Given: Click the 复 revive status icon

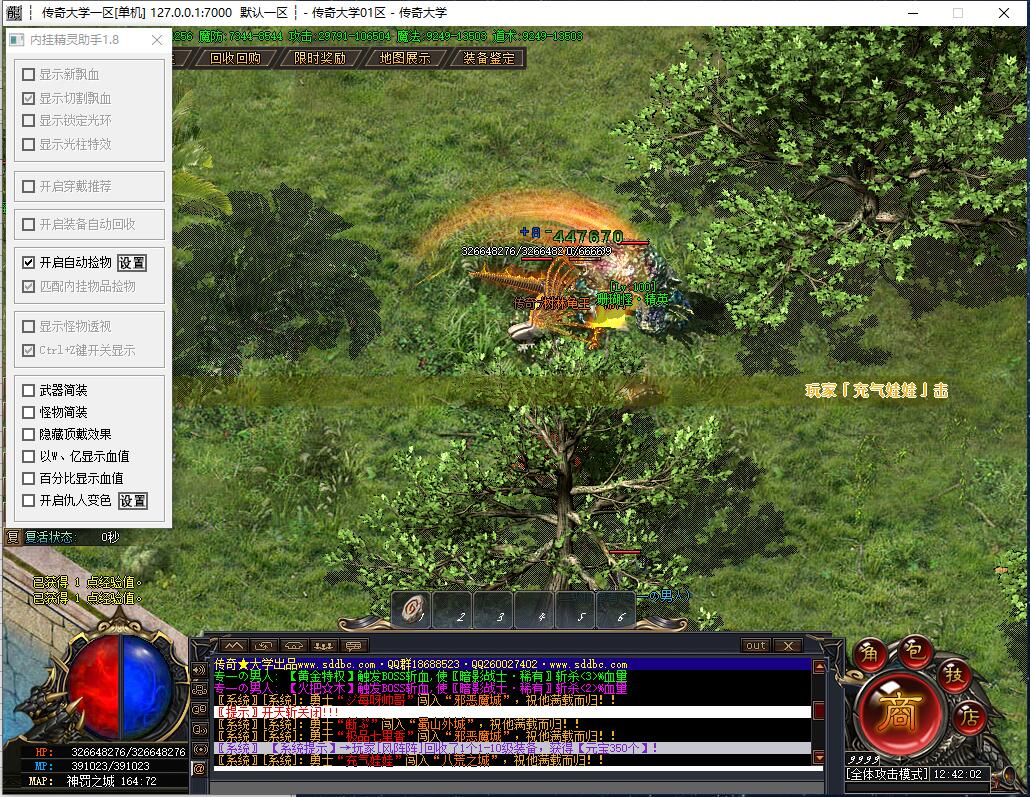Looking at the screenshot, I should pos(12,537).
